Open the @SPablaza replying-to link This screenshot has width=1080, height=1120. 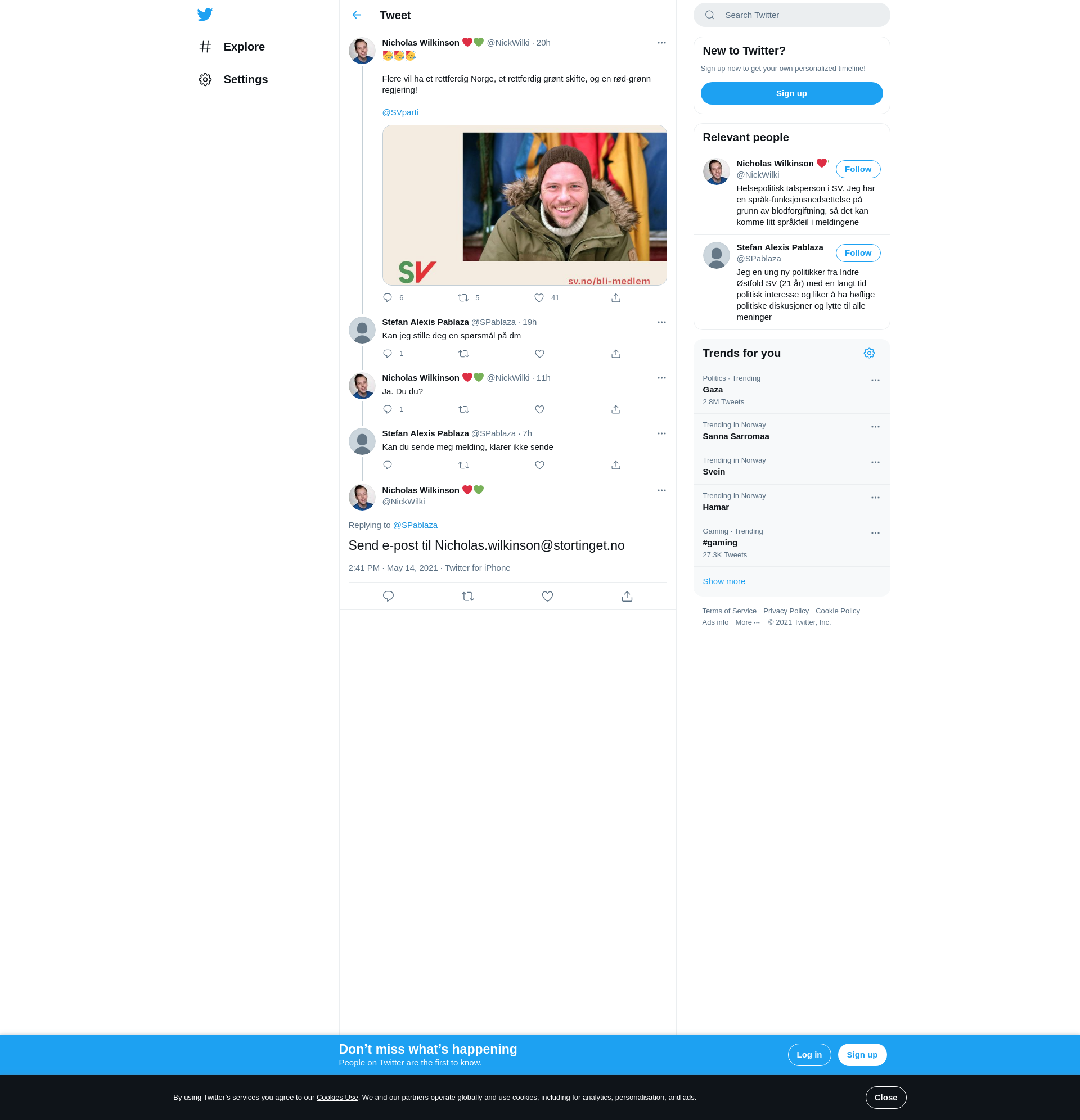[415, 525]
